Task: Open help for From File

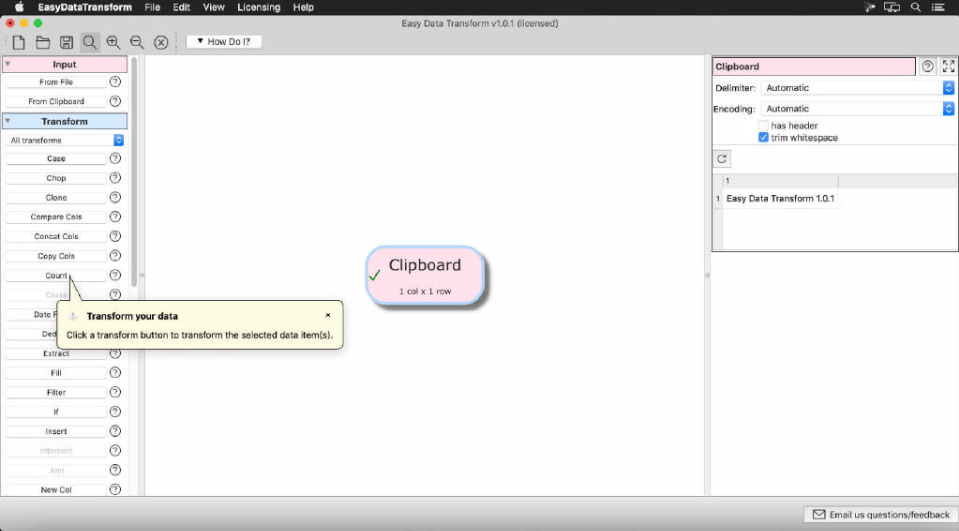Action: 115,81
